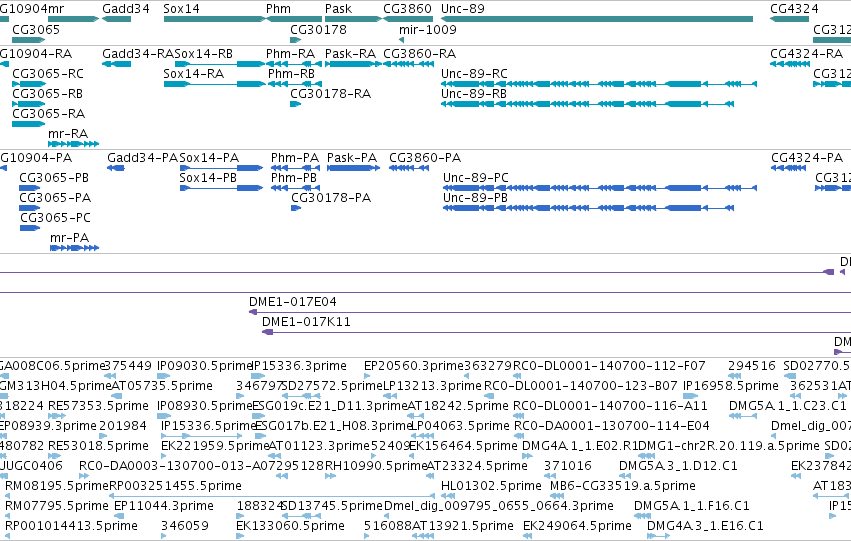Select the Sox14-RB transcript label

(x=204, y=53)
